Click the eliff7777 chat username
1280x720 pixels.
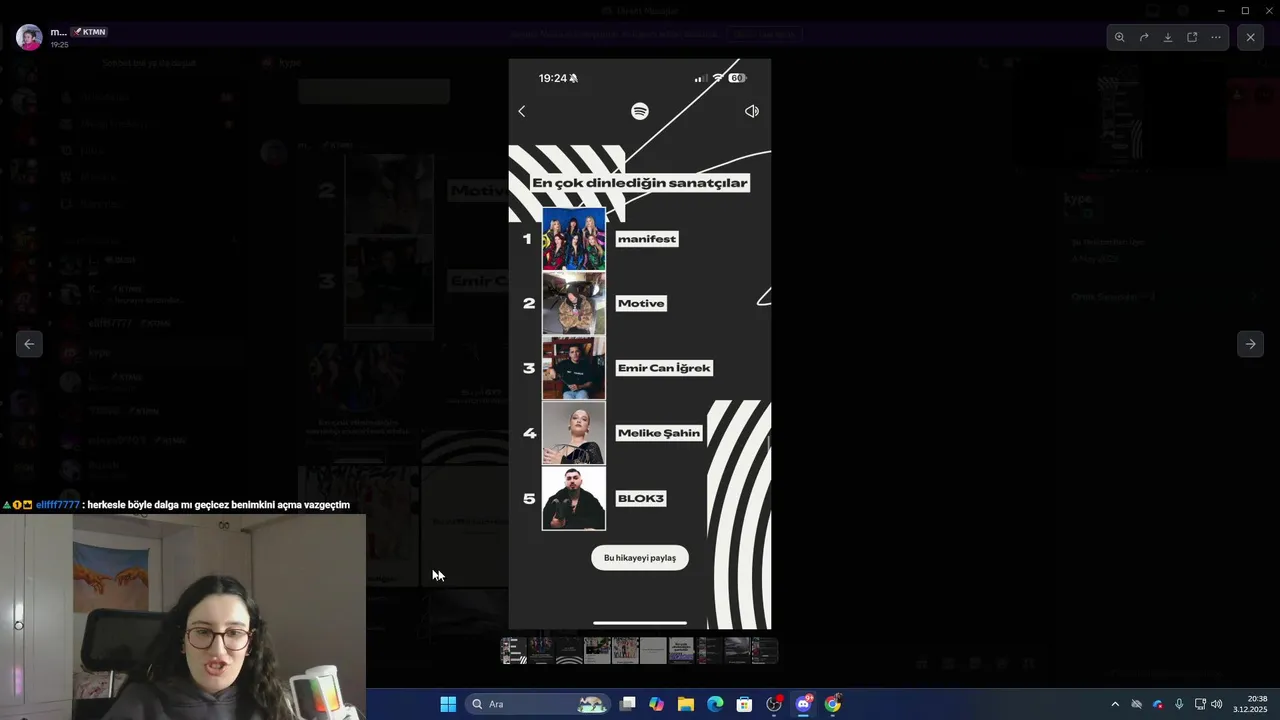click(57, 505)
